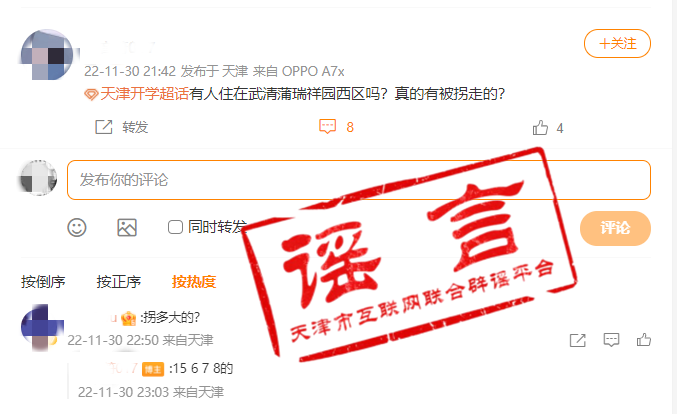Click the +关注 follow button
The height and width of the screenshot is (414, 677).
617,43
